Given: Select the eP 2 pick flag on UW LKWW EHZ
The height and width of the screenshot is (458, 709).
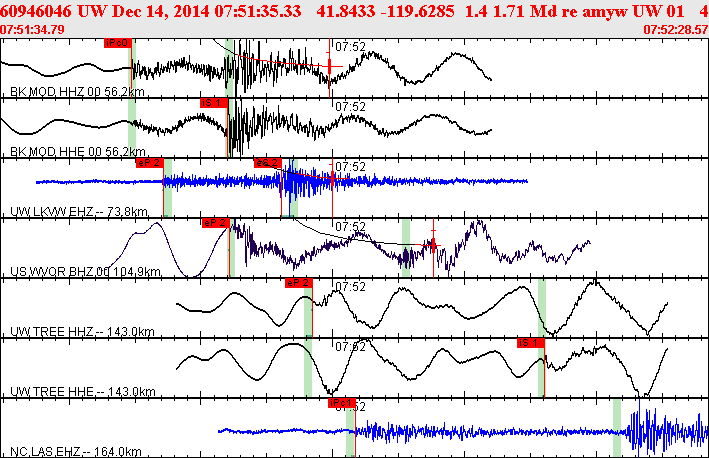Looking at the screenshot, I should [x=150, y=163].
